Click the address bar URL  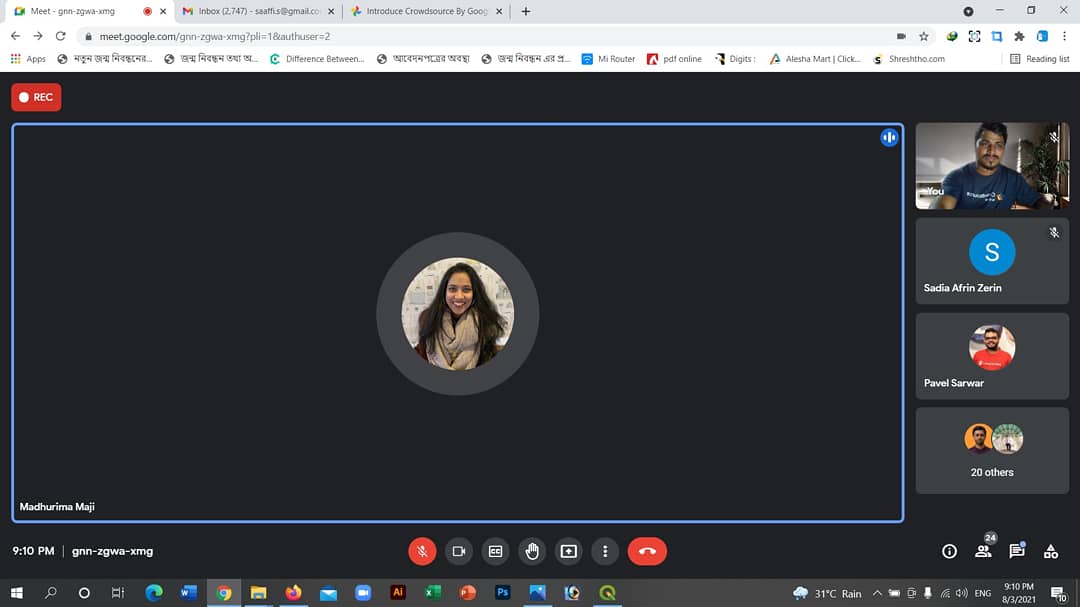(214, 36)
